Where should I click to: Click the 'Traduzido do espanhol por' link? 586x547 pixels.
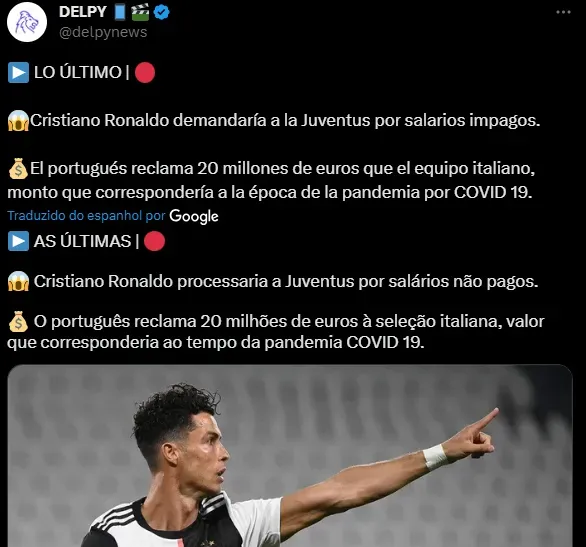click(86, 216)
